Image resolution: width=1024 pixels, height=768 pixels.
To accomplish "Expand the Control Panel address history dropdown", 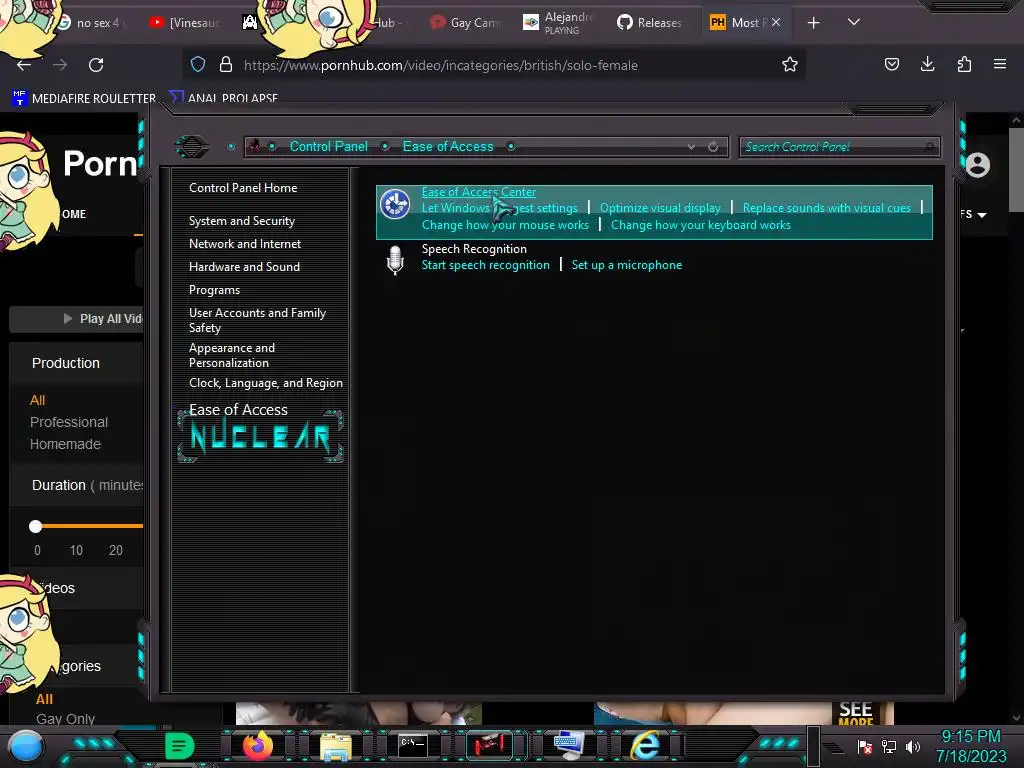I will pyautogui.click(x=691, y=147).
